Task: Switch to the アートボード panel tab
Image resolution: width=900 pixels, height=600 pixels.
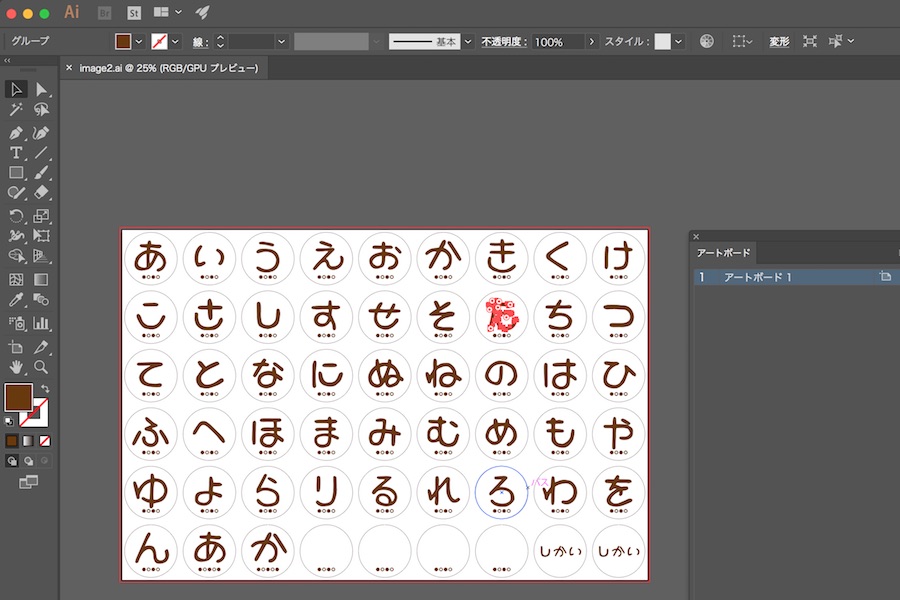Action: click(723, 253)
